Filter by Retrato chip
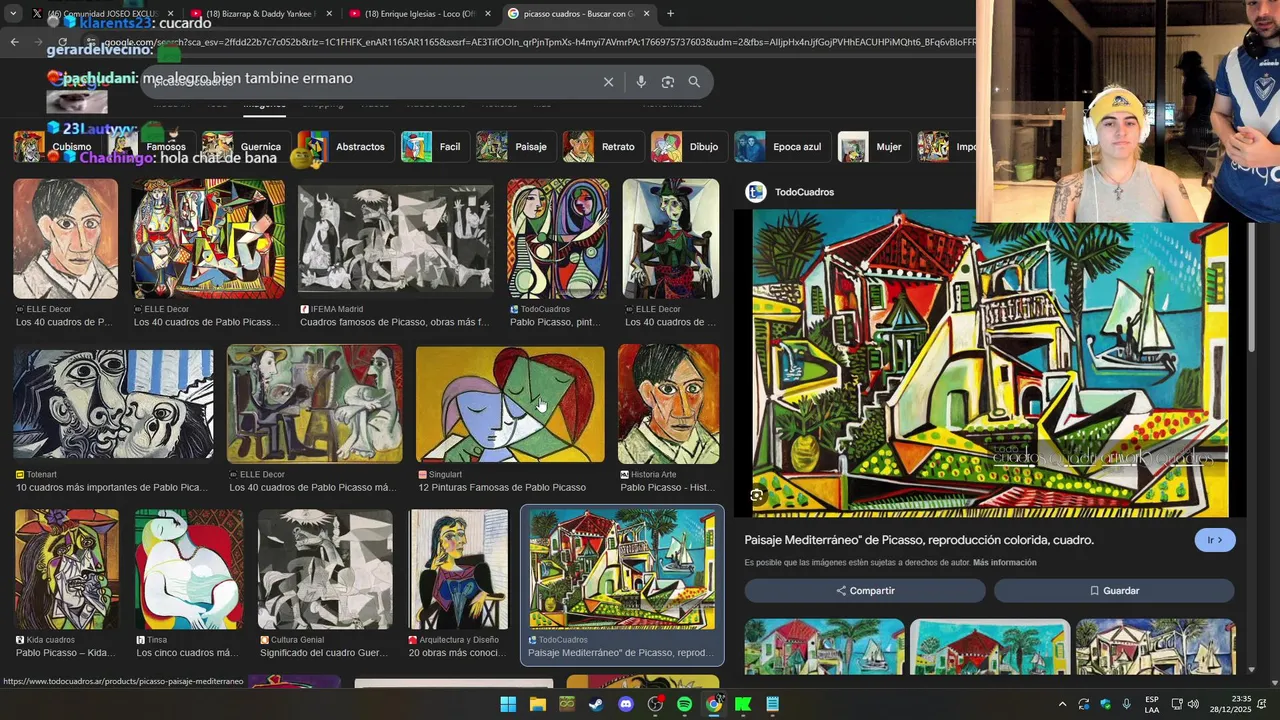Viewport: 1280px width, 720px height. click(601, 147)
